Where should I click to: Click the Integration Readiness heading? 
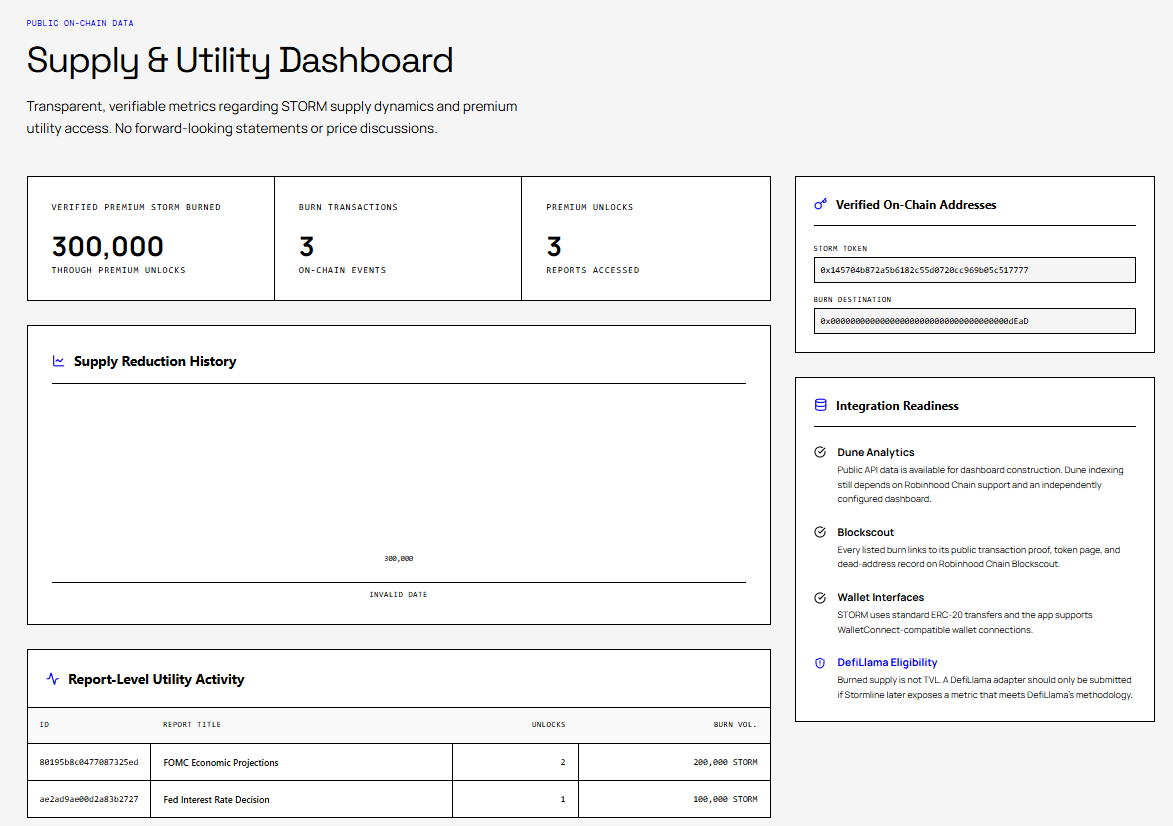tap(897, 406)
